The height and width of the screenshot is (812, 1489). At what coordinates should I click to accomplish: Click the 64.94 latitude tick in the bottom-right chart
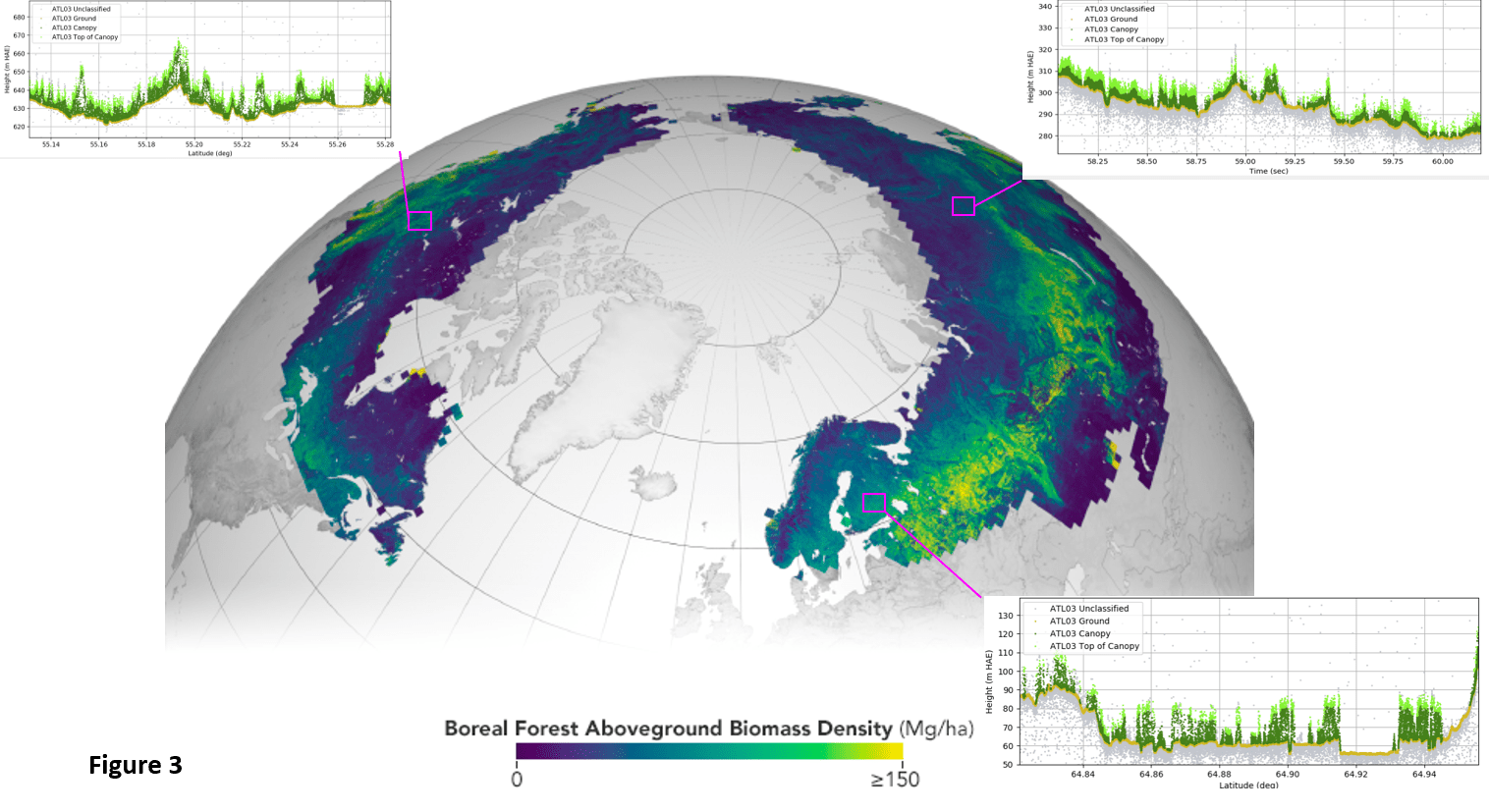point(1424,774)
